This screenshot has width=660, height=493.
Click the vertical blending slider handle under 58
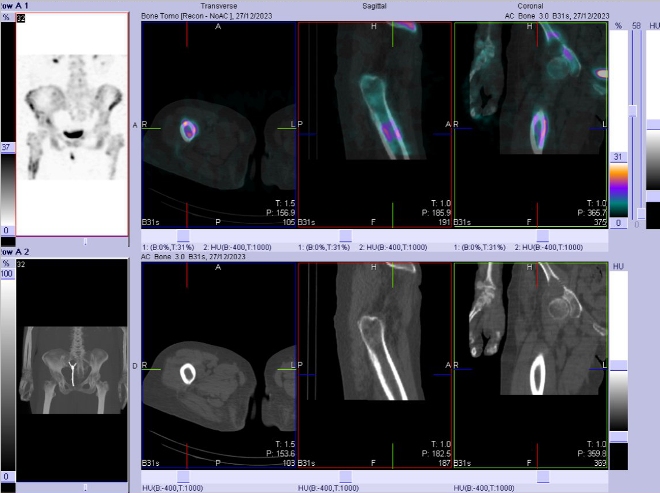click(x=632, y=111)
